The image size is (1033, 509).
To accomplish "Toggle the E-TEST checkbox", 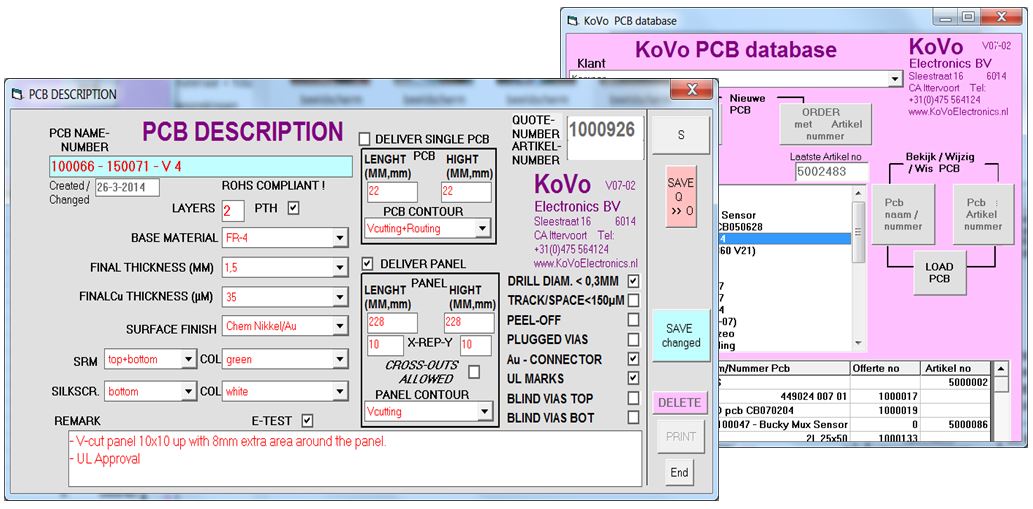I will click(x=307, y=420).
